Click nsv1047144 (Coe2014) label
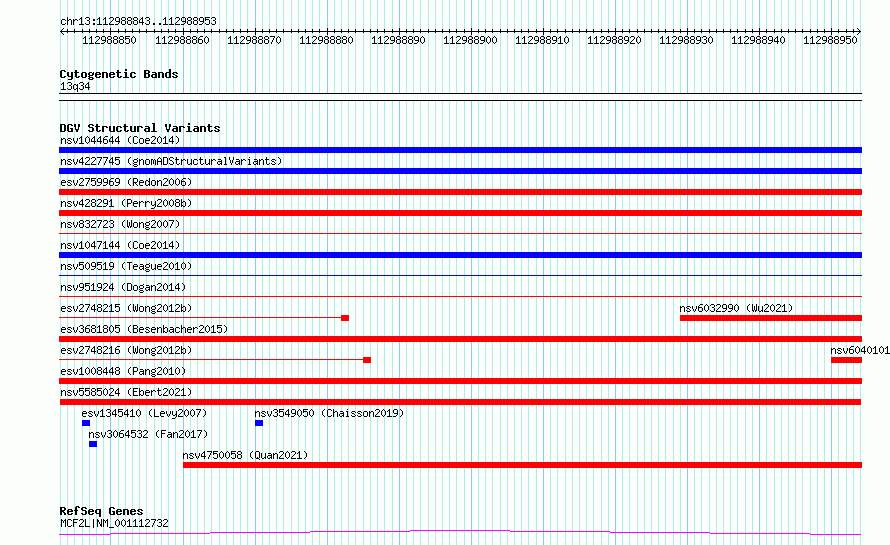890x545 pixels. [x=120, y=245]
